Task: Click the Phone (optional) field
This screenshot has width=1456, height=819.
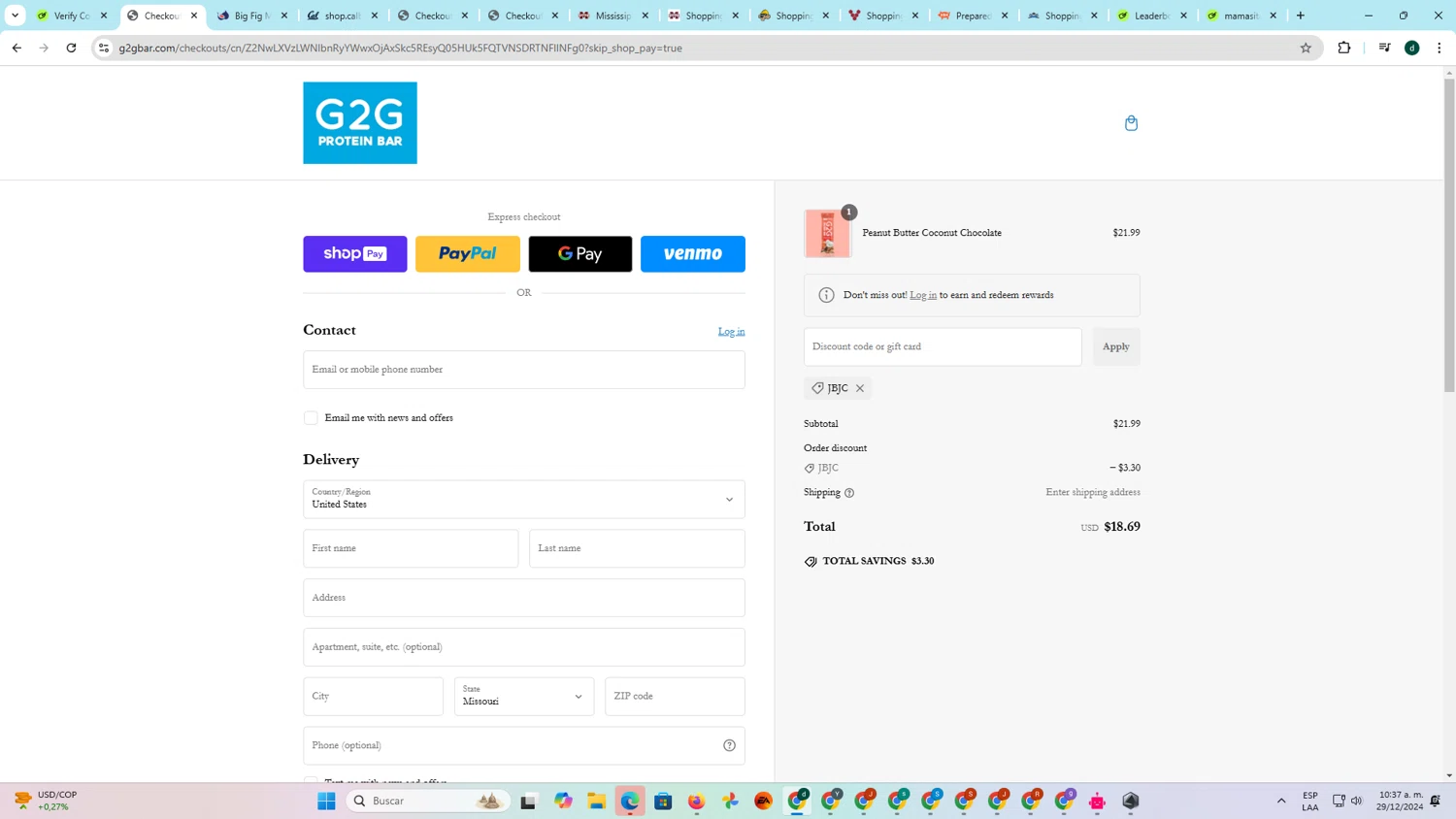Action: 524,745
